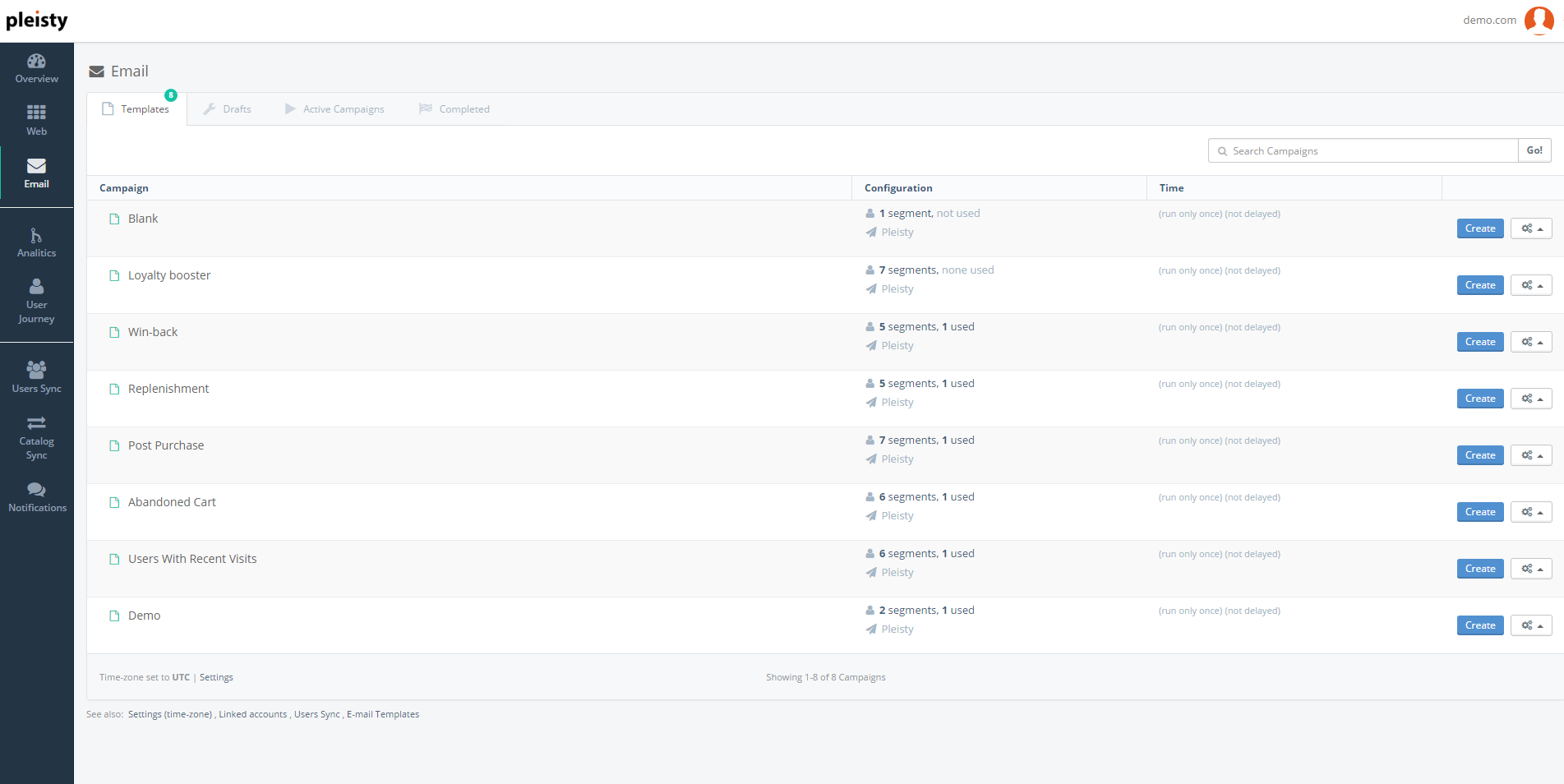Expand the settings dropdown next to Blank's Create button
Screen dimensions: 1564x784
[1530, 228]
